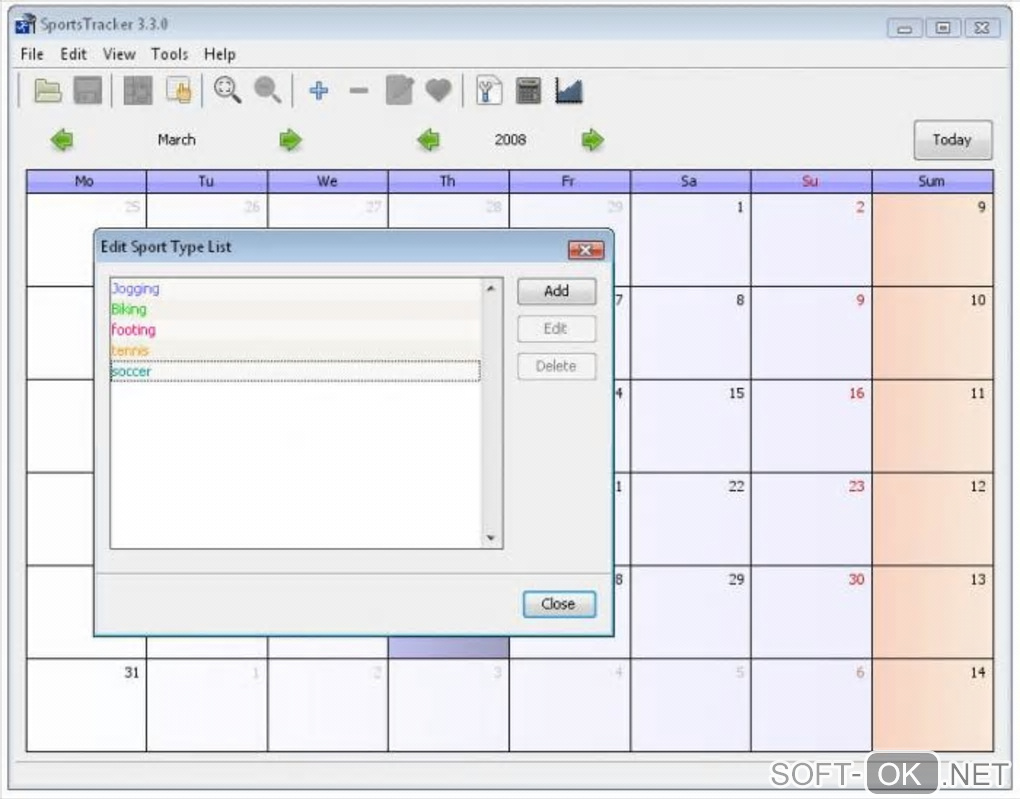Select Sunday March 30 calendar cell

tap(811, 612)
